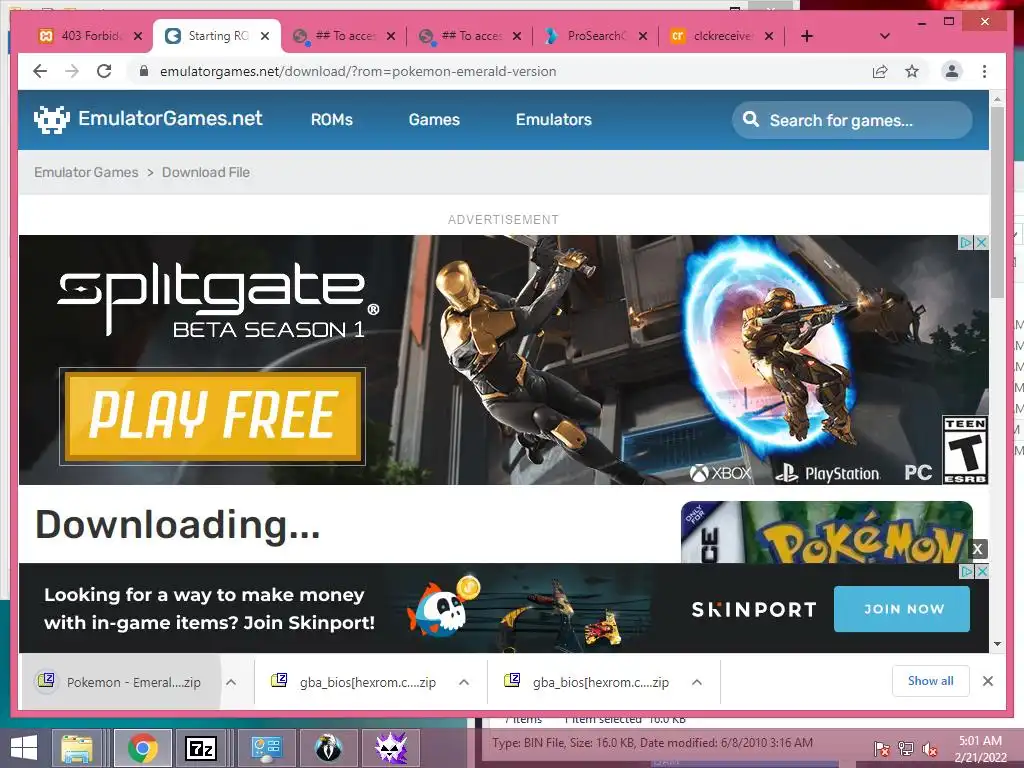The width and height of the screenshot is (1024, 768).
Task: Close the Splitgate ad with X
Action: (981, 242)
